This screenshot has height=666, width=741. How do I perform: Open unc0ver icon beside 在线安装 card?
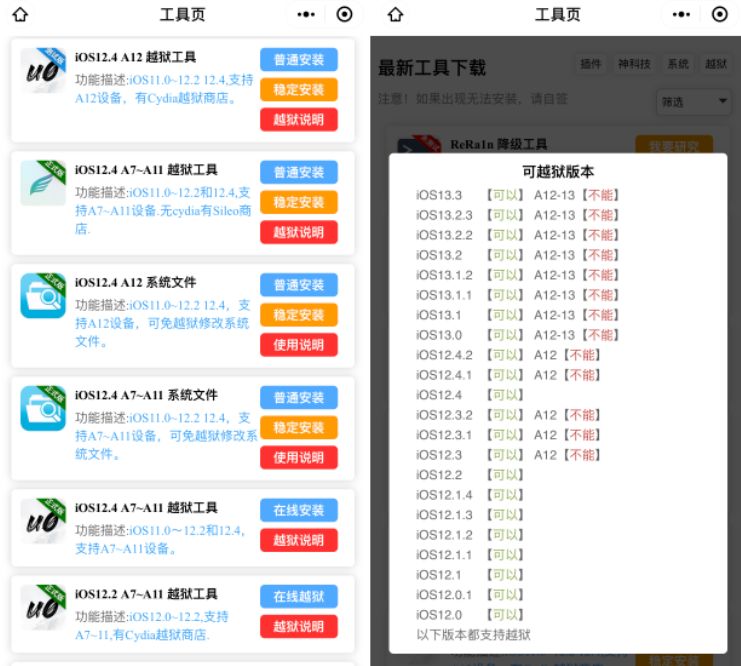pos(43,520)
